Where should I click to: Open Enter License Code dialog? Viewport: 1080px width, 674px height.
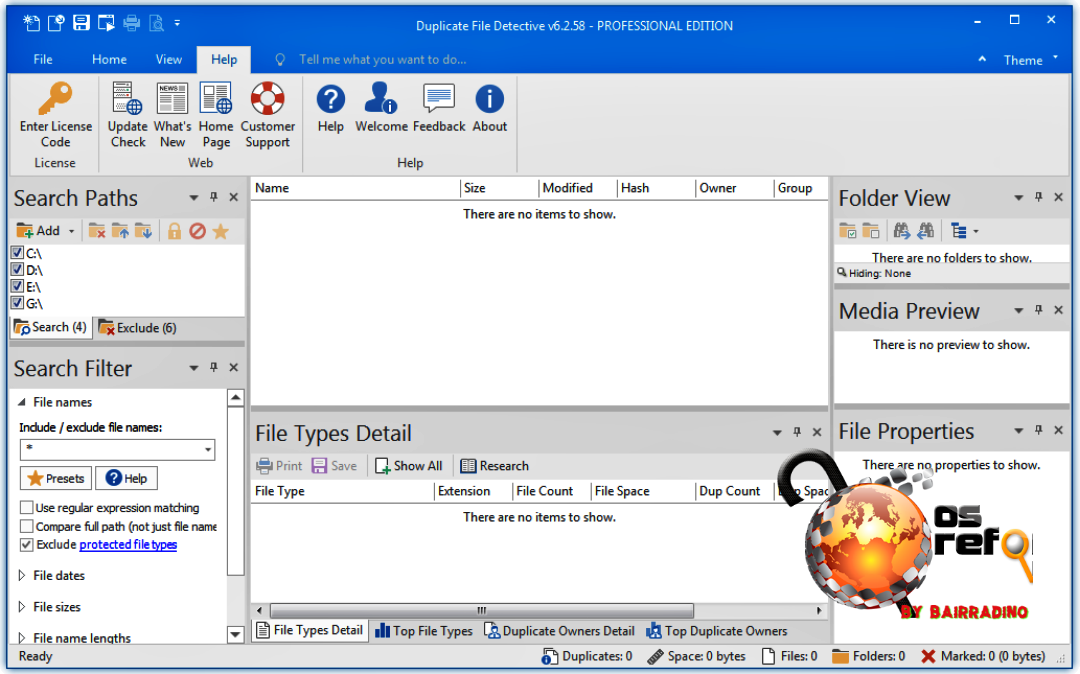(x=55, y=114)
